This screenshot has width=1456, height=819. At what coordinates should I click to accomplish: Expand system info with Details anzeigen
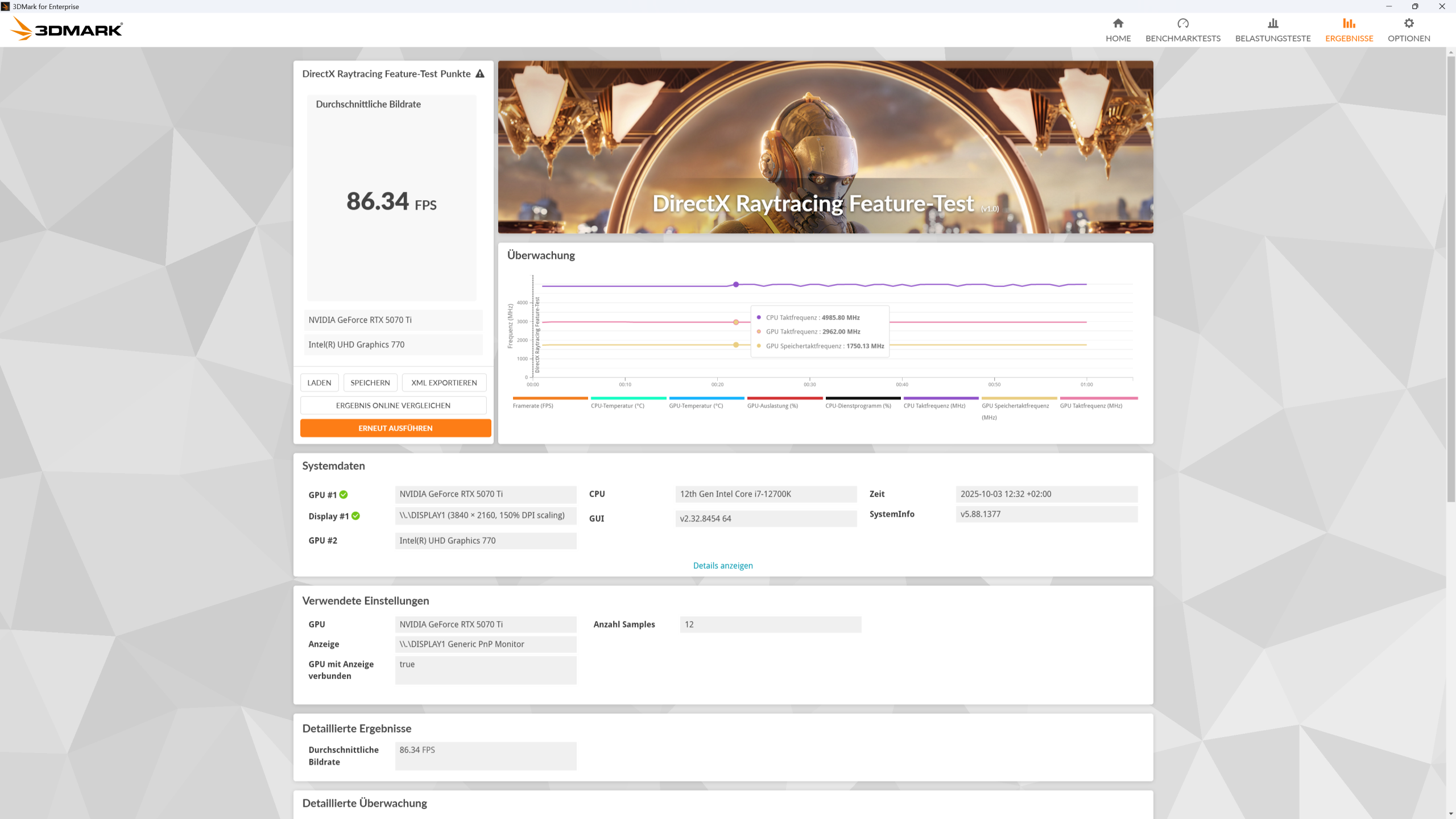[x=722, y=565]
